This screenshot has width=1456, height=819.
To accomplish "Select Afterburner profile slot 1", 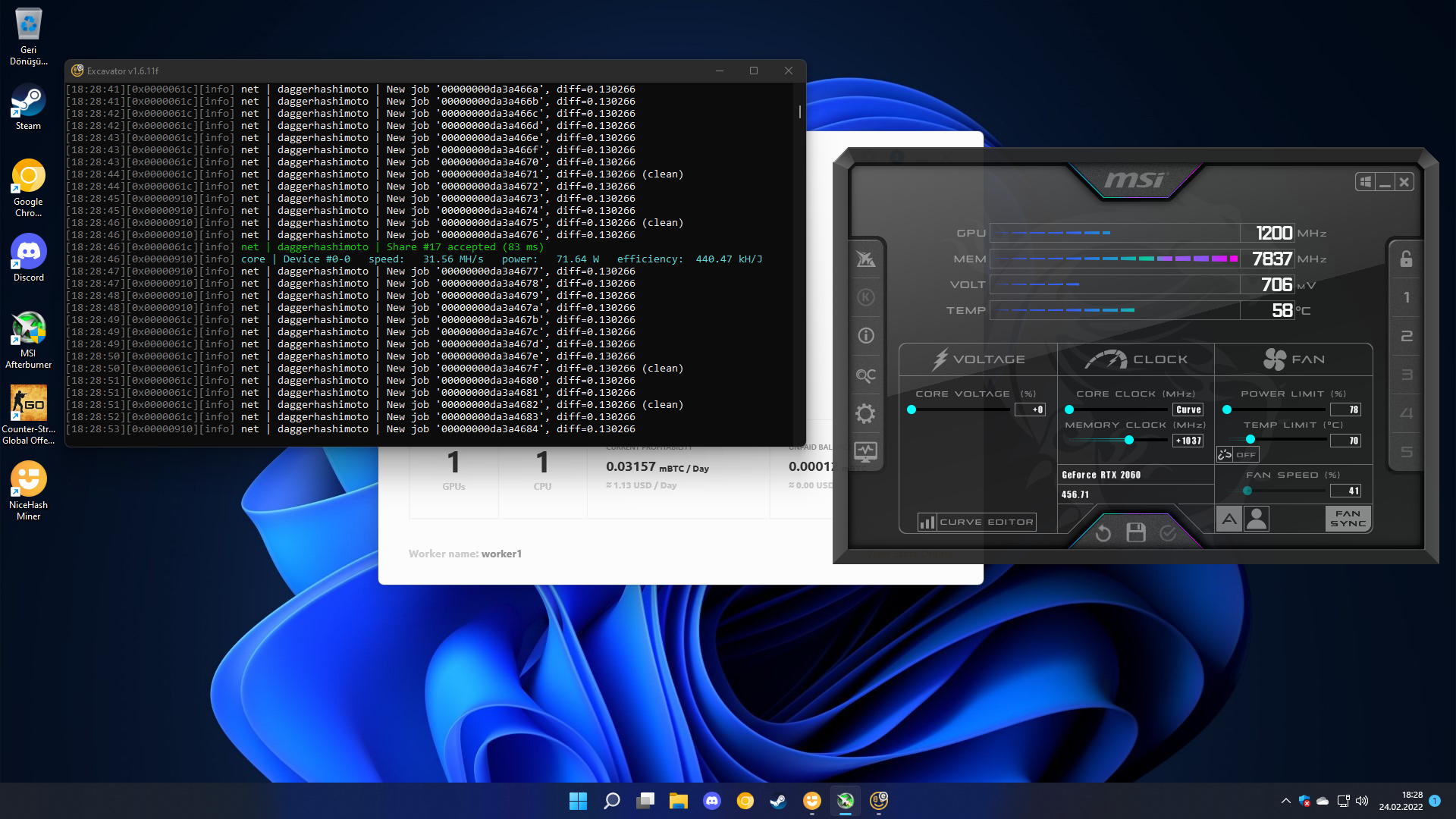I will tap(1406, 297).
